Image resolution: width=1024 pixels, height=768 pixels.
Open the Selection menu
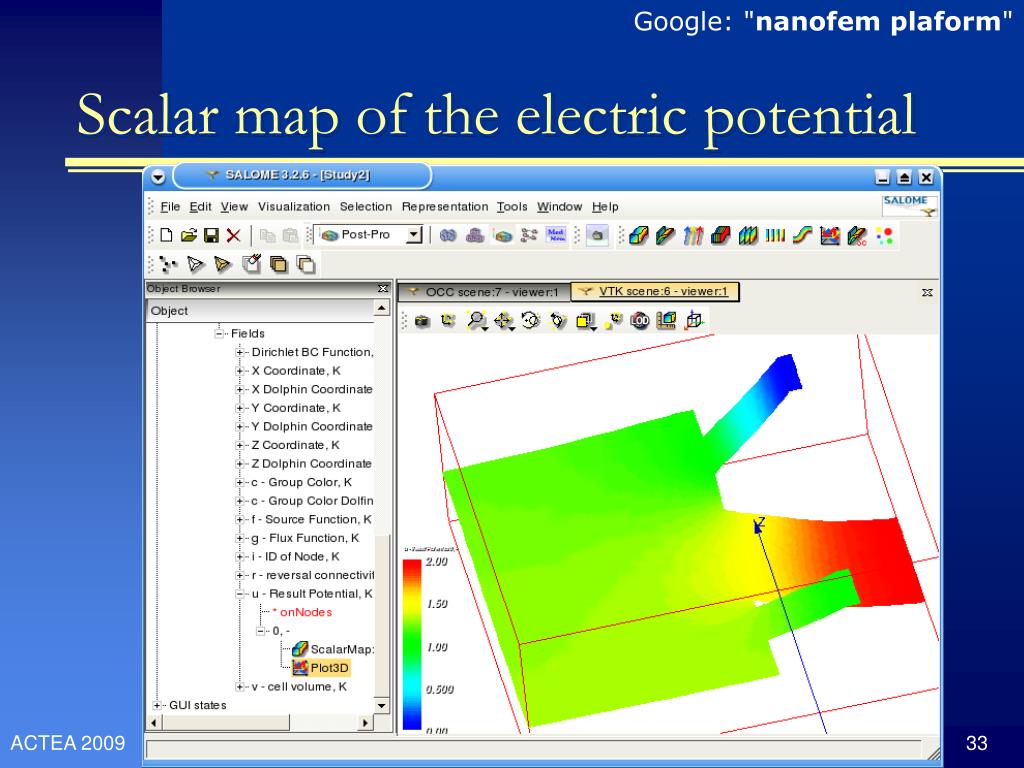tap(366, 207)
